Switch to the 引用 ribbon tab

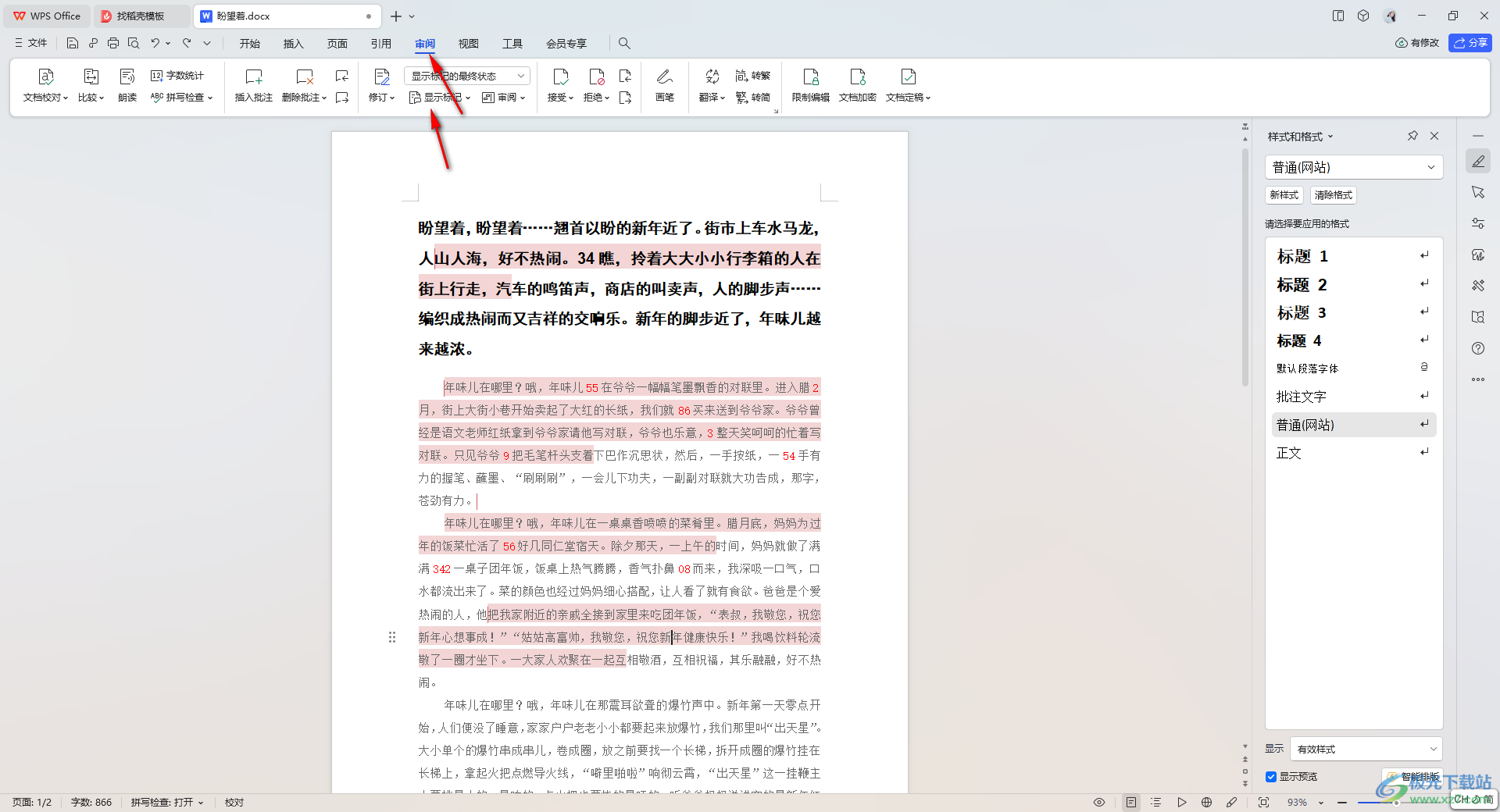pos(381,44)
